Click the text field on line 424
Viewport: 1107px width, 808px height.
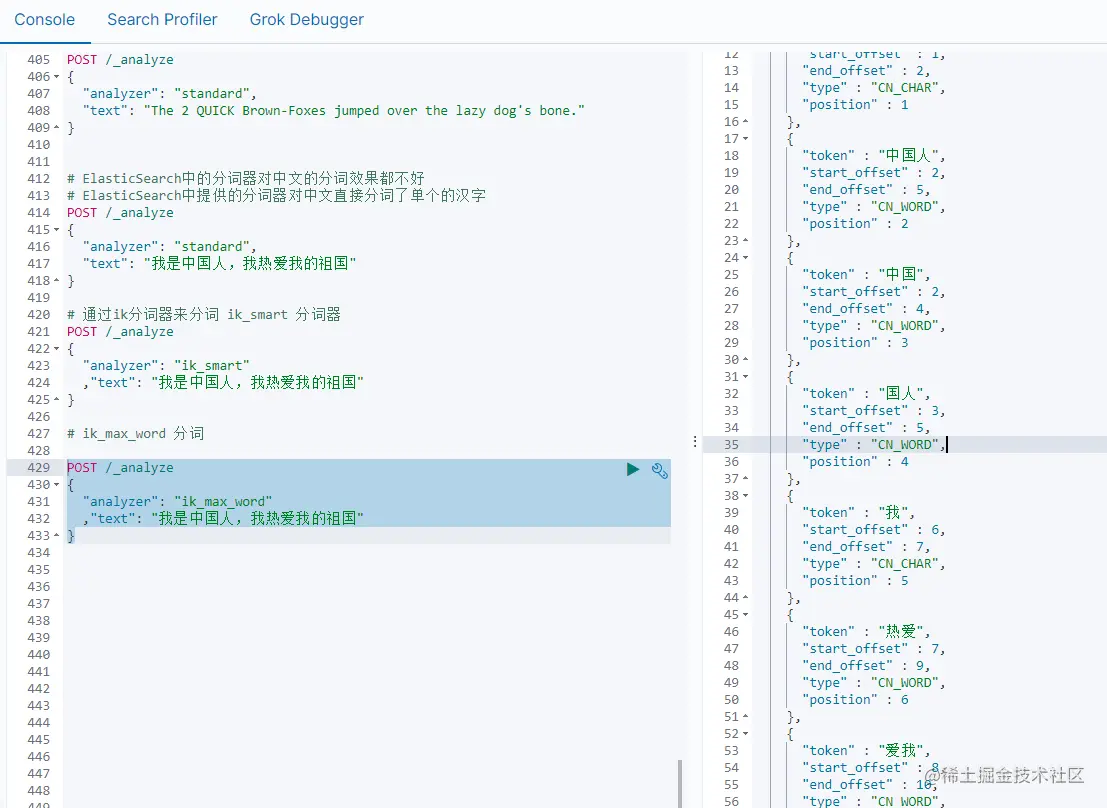pos(223,382)
